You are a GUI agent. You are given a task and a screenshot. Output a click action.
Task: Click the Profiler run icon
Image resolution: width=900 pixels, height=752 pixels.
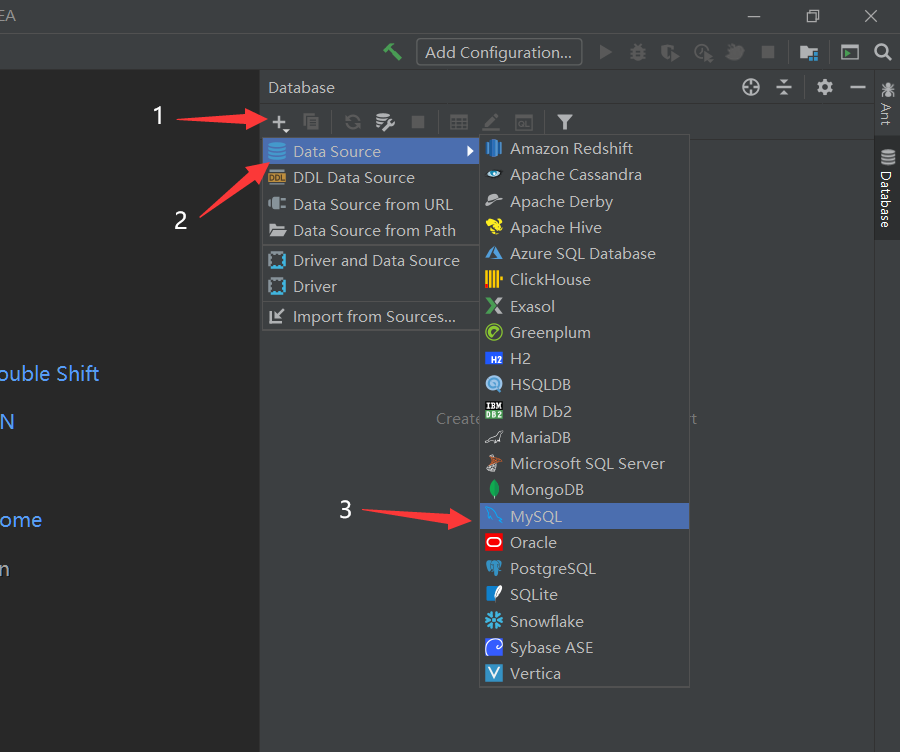tap(703, 53)
